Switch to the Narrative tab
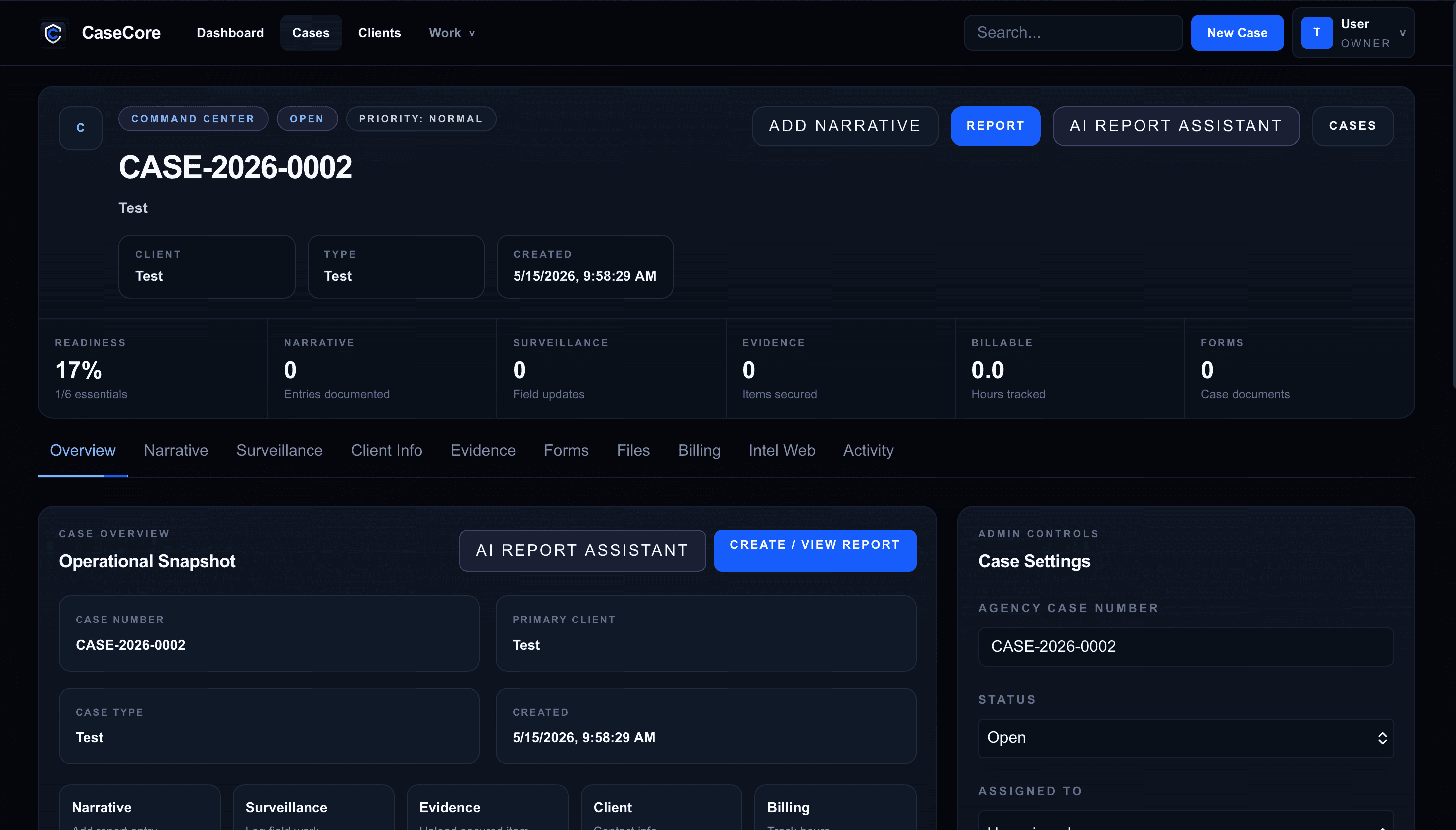 (176, 450)
